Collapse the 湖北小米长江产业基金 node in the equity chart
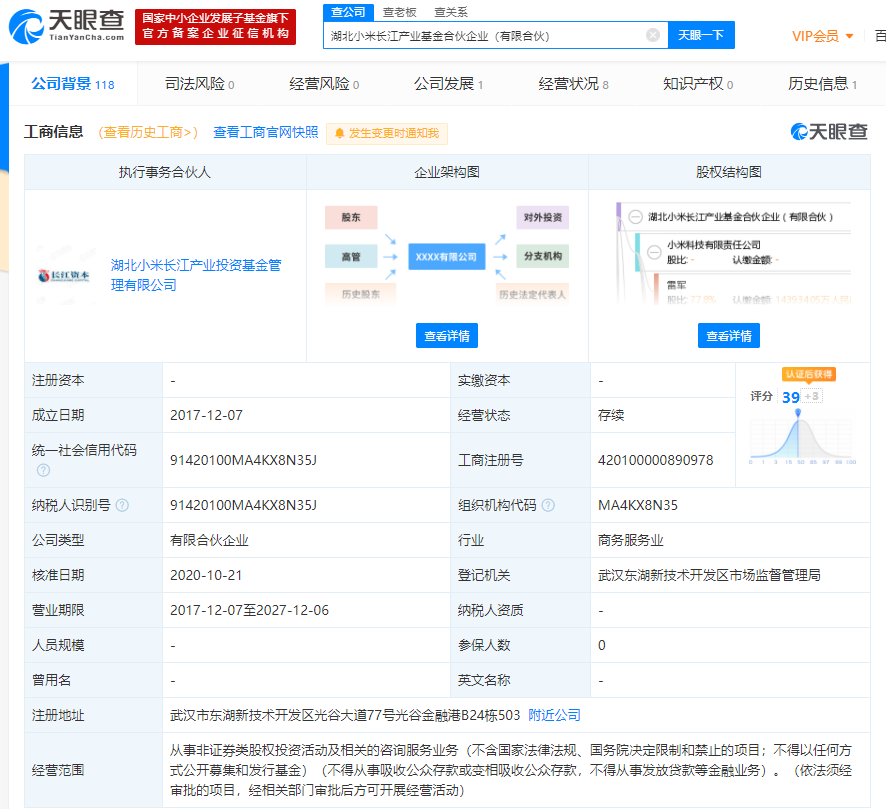Viewport: 886px width, 809px height. click(635, 217)
